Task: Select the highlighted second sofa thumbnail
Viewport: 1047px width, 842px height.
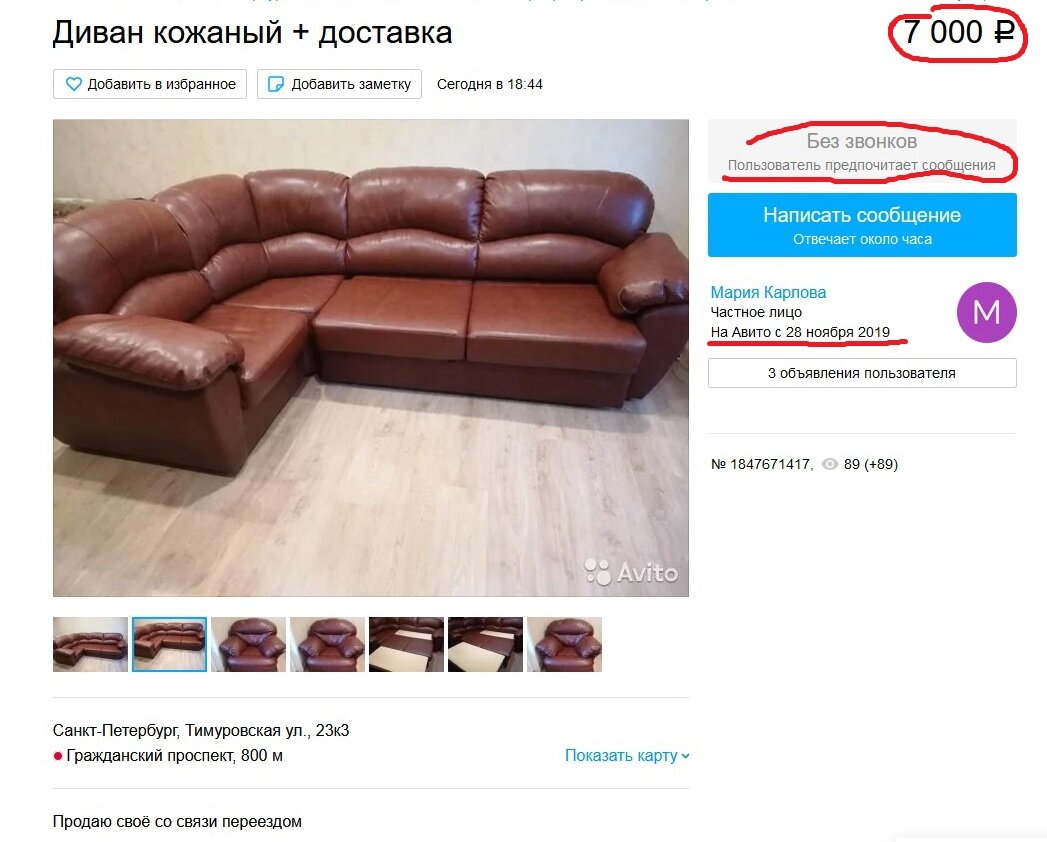Action: (x=170, y=644)
